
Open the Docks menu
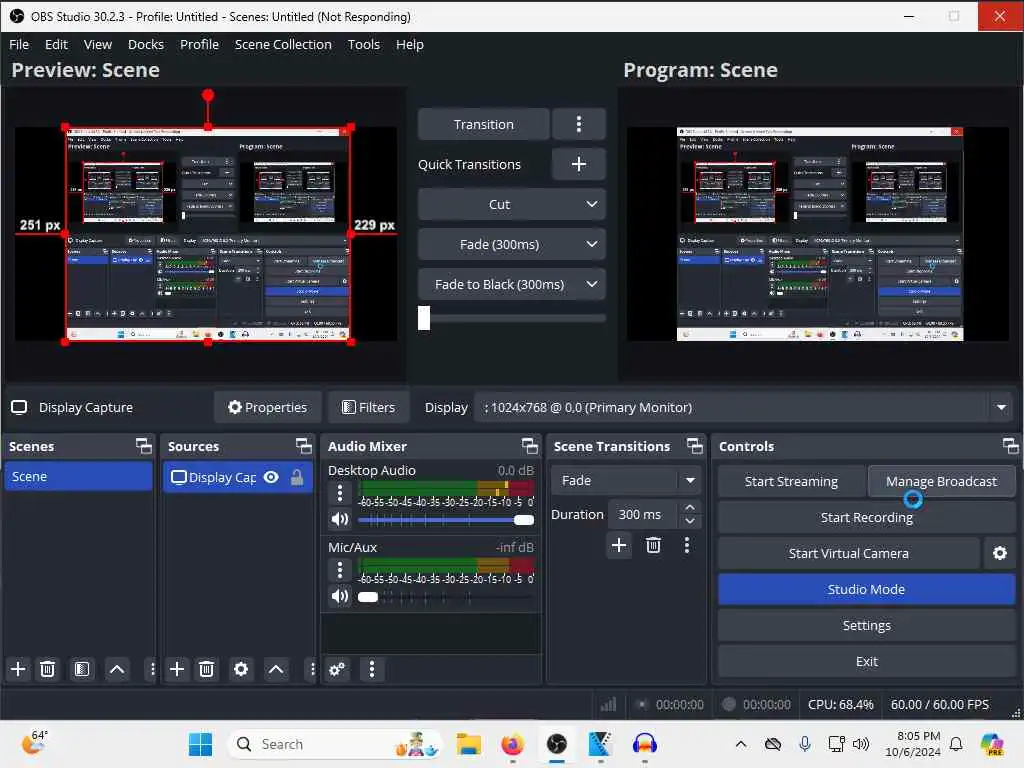146,44
